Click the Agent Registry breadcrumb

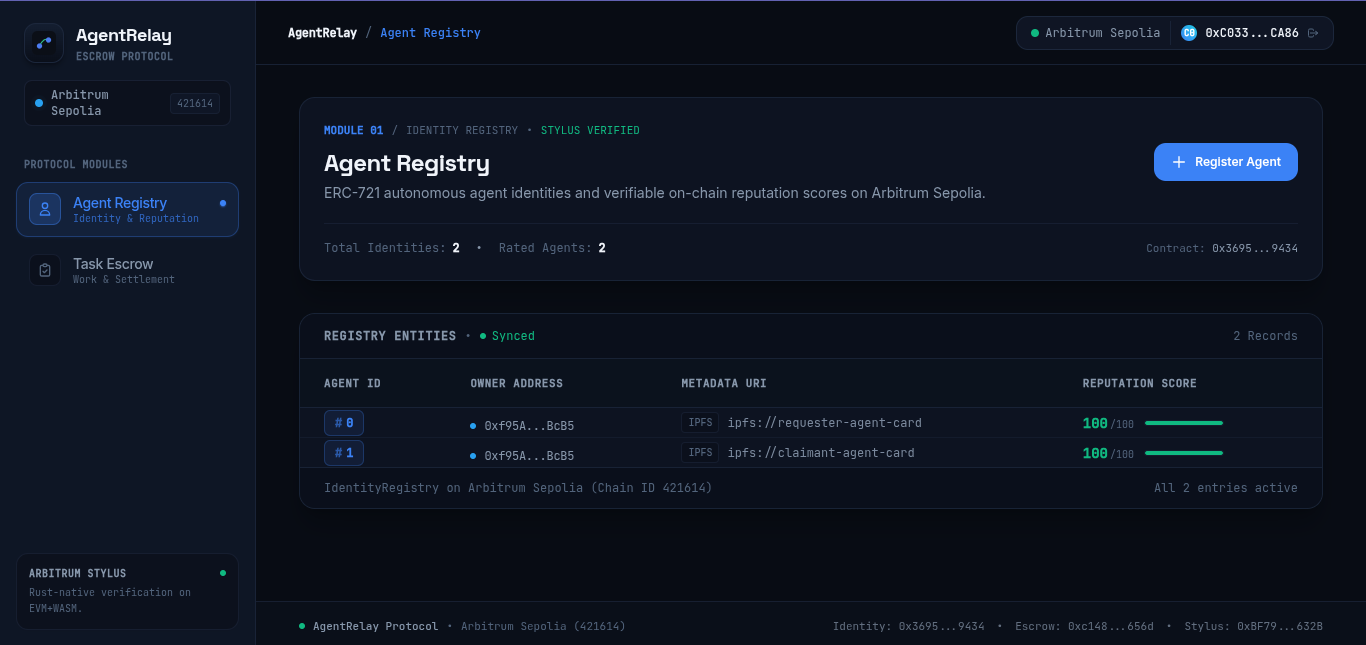tap(430, 33)
